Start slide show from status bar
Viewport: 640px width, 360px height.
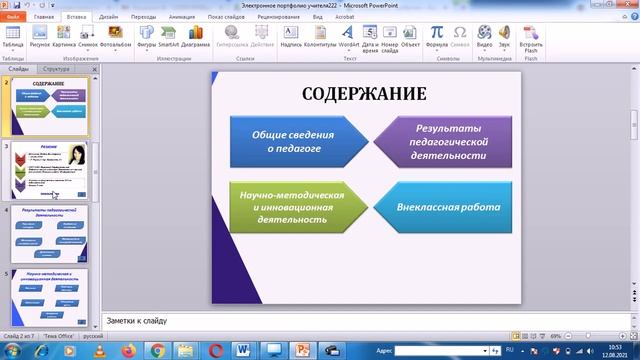click(542, 336)
